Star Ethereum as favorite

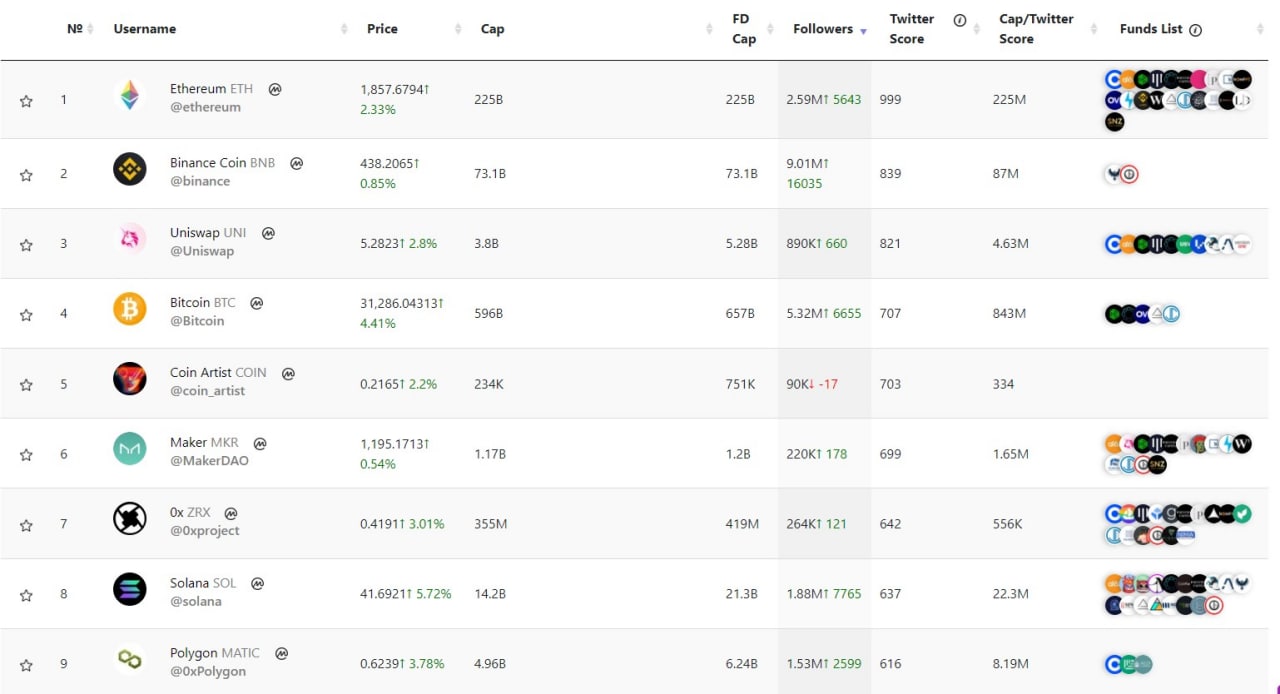tap(27, 101)
